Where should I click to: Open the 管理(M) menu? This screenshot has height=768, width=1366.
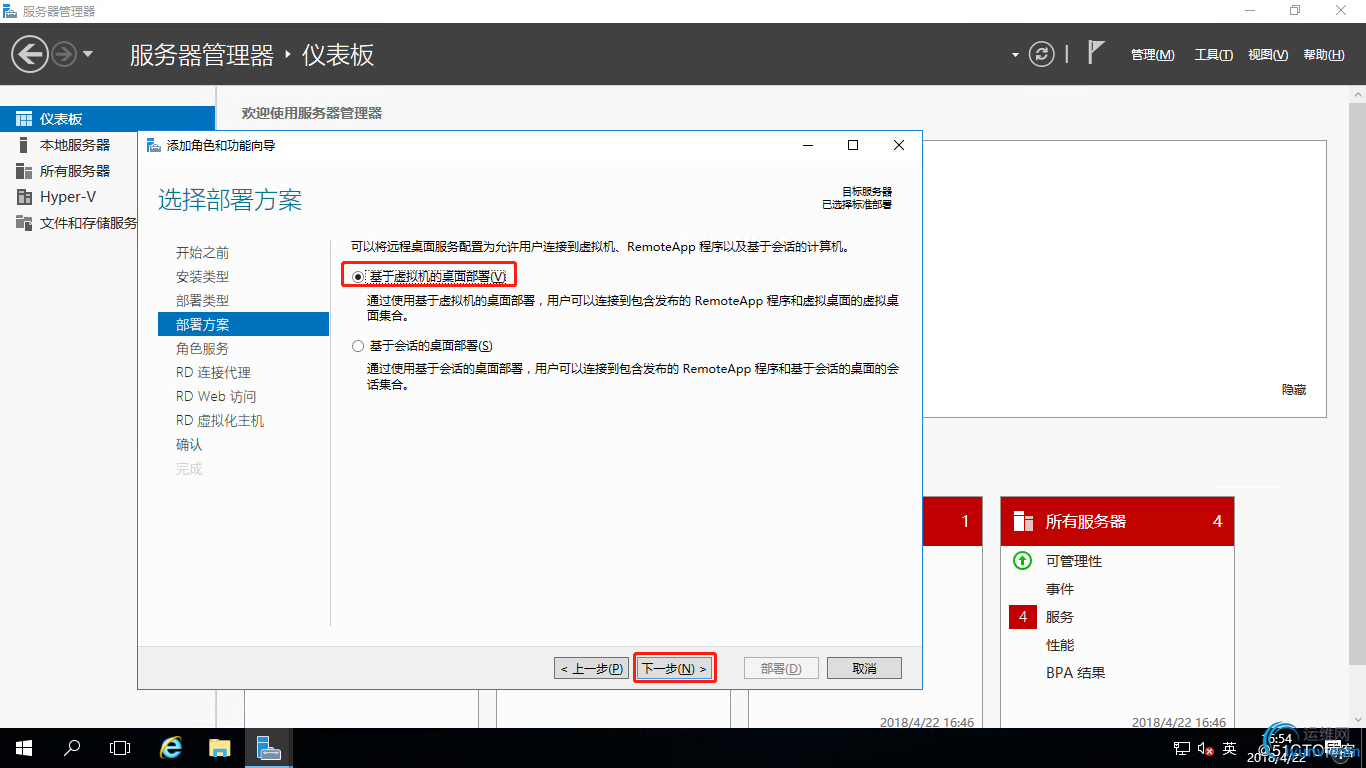pyautogui.click(x=1152, y=55)
